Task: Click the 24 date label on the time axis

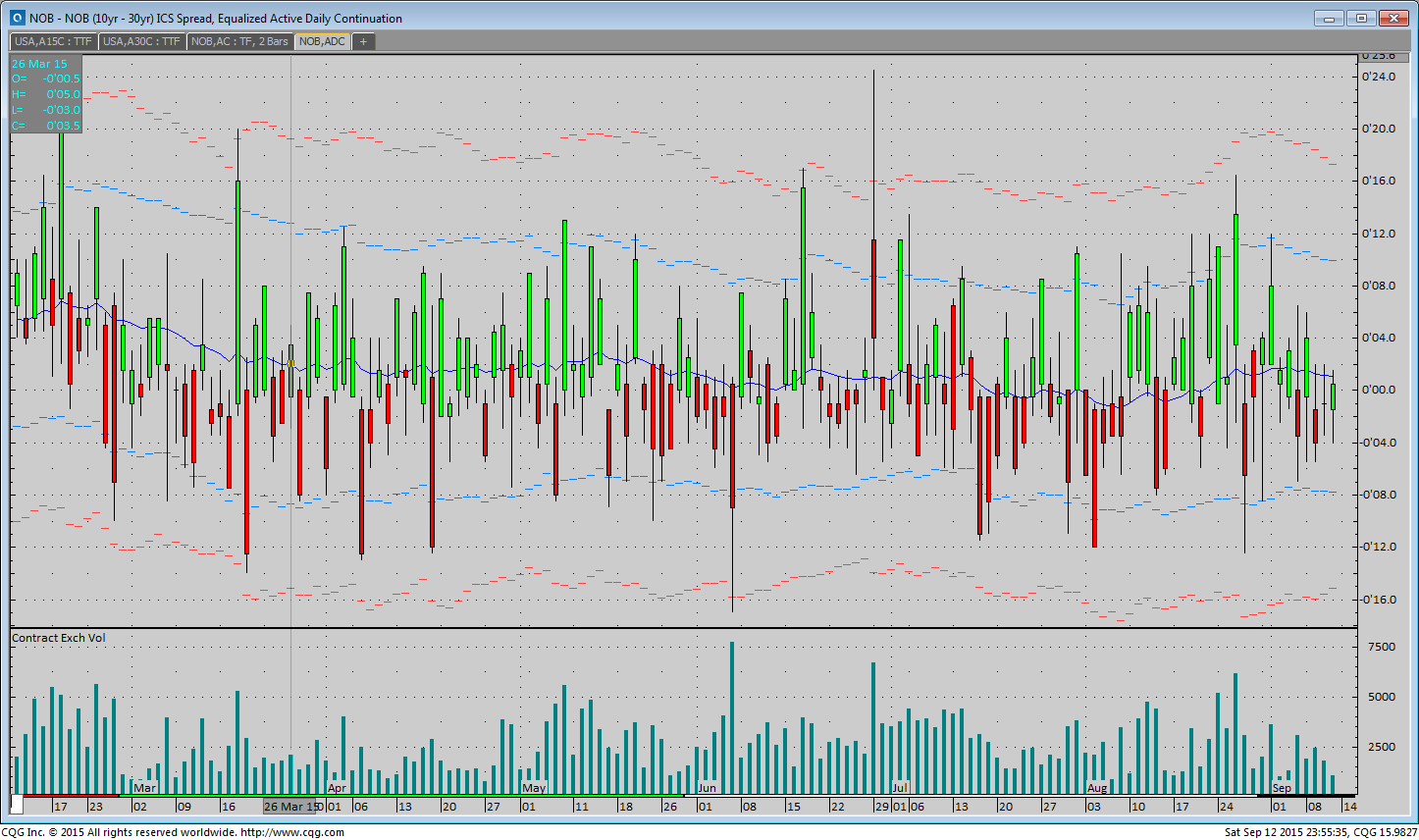Action: coord(1227,807)
